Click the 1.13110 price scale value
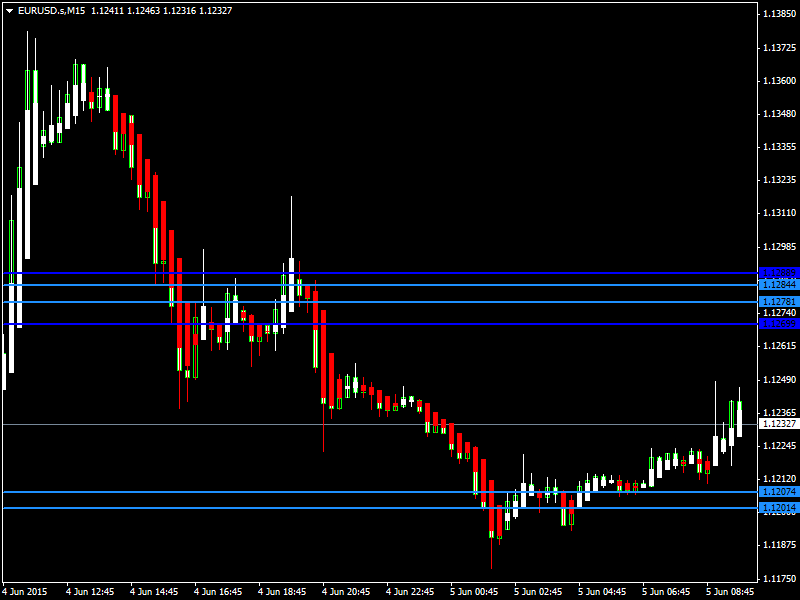This screenshot has width=800, height=600. coord(779,213)
